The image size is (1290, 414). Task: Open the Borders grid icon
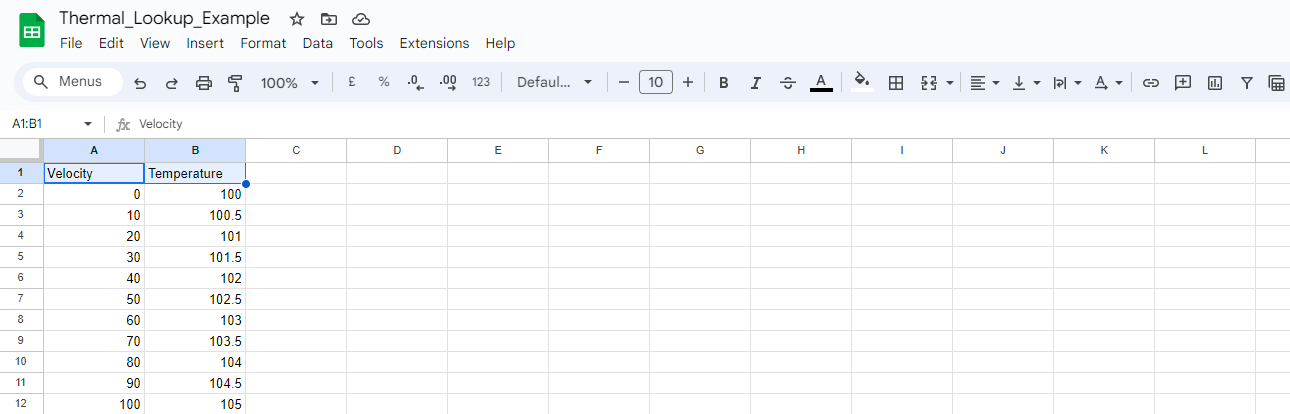pyautogui.click(x=896, y=83)
